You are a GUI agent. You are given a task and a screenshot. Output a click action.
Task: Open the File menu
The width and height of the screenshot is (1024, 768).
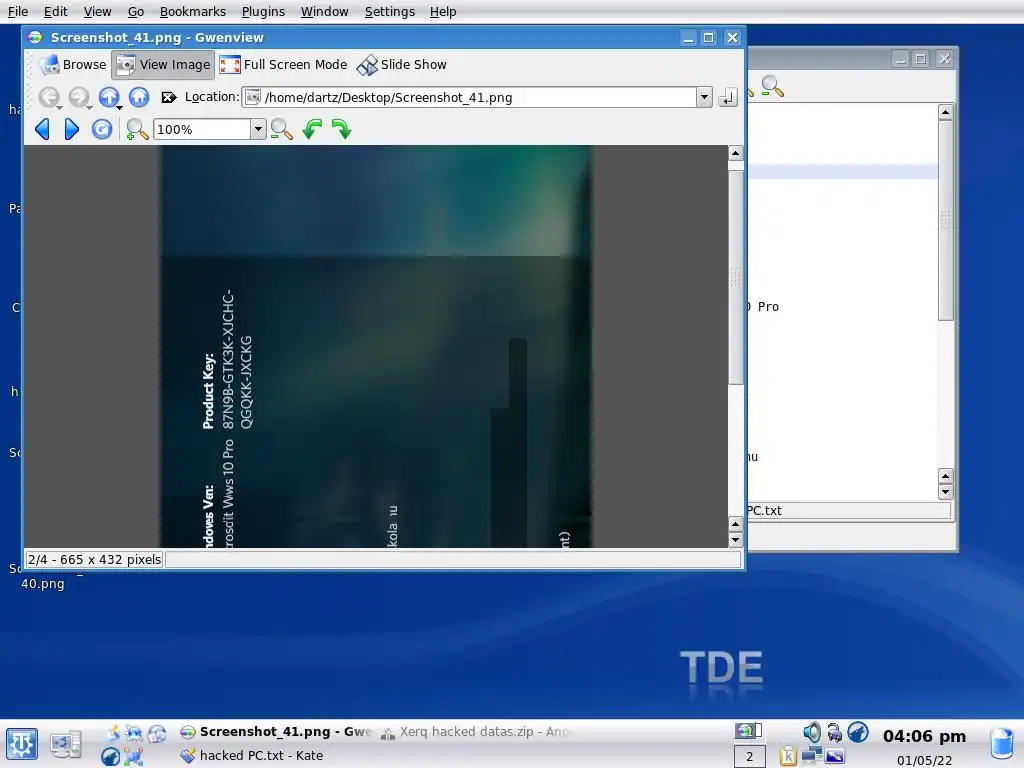[x=18, y=12]
